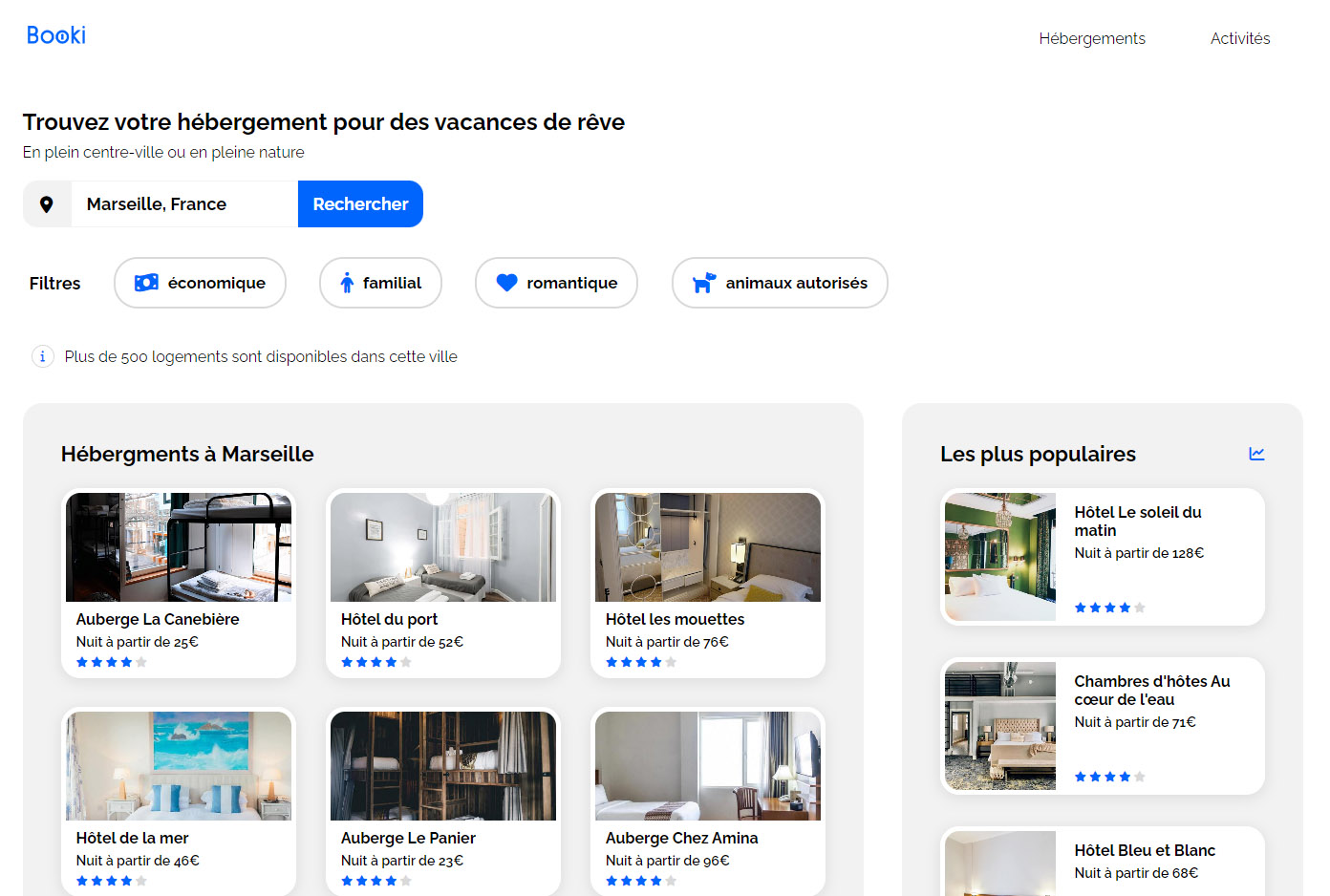This screenshot has height=896, width=1330.
Task: Click star rating of Chambres d'hôtes Au cœur de l'eau
Action: coord(1109,777)
